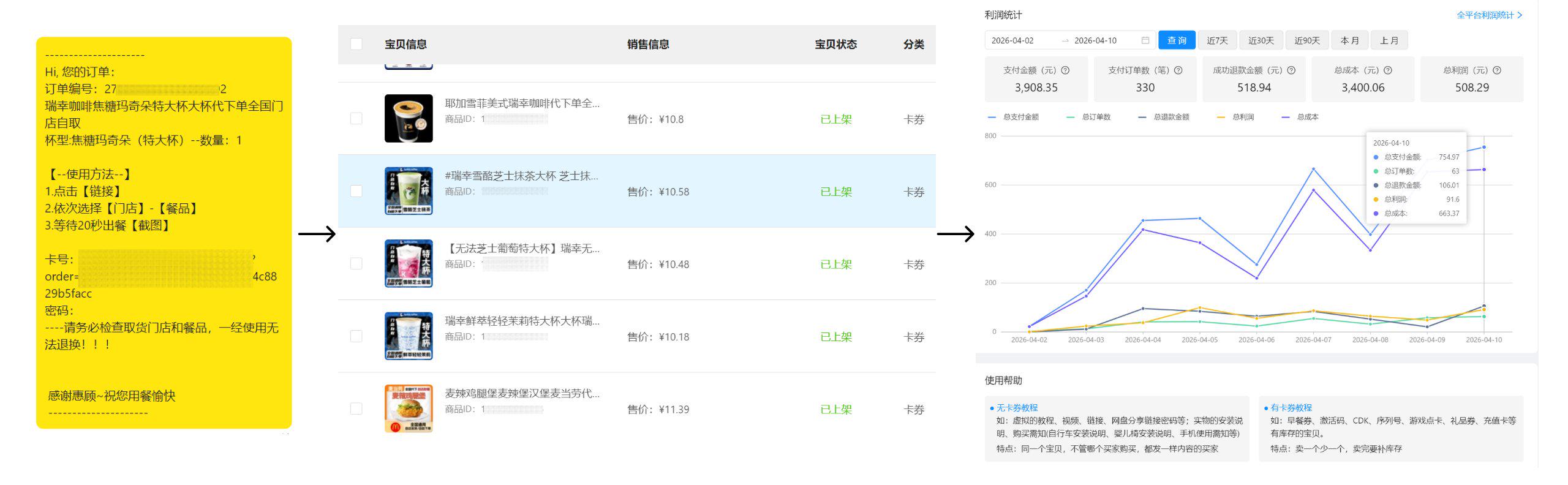The width and height of the screenshot is (1568, 485).
Task: Open the date range calendar icon
Action: point(1145,40)
